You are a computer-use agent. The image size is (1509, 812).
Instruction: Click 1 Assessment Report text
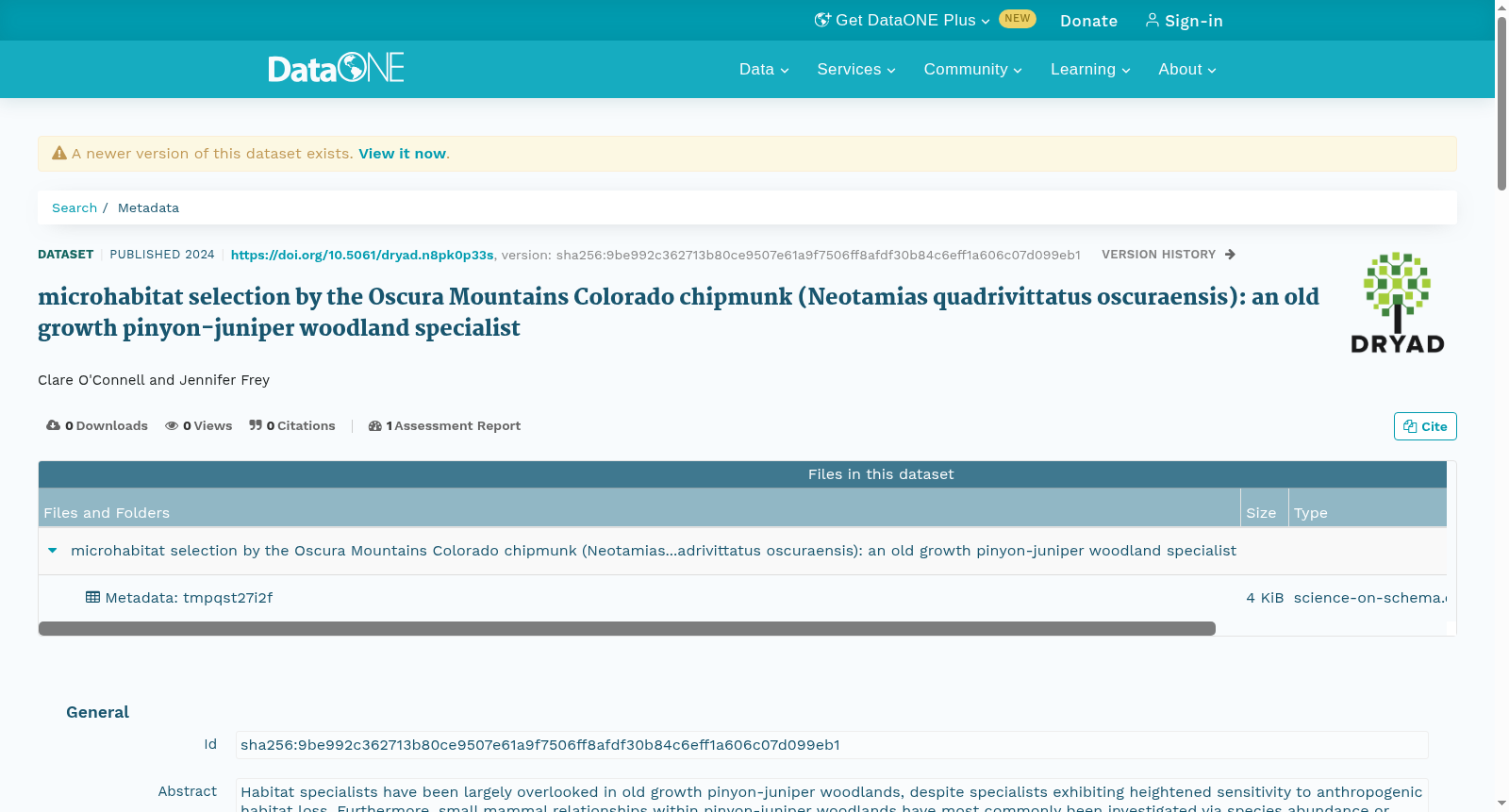click(x=453, y=426)
